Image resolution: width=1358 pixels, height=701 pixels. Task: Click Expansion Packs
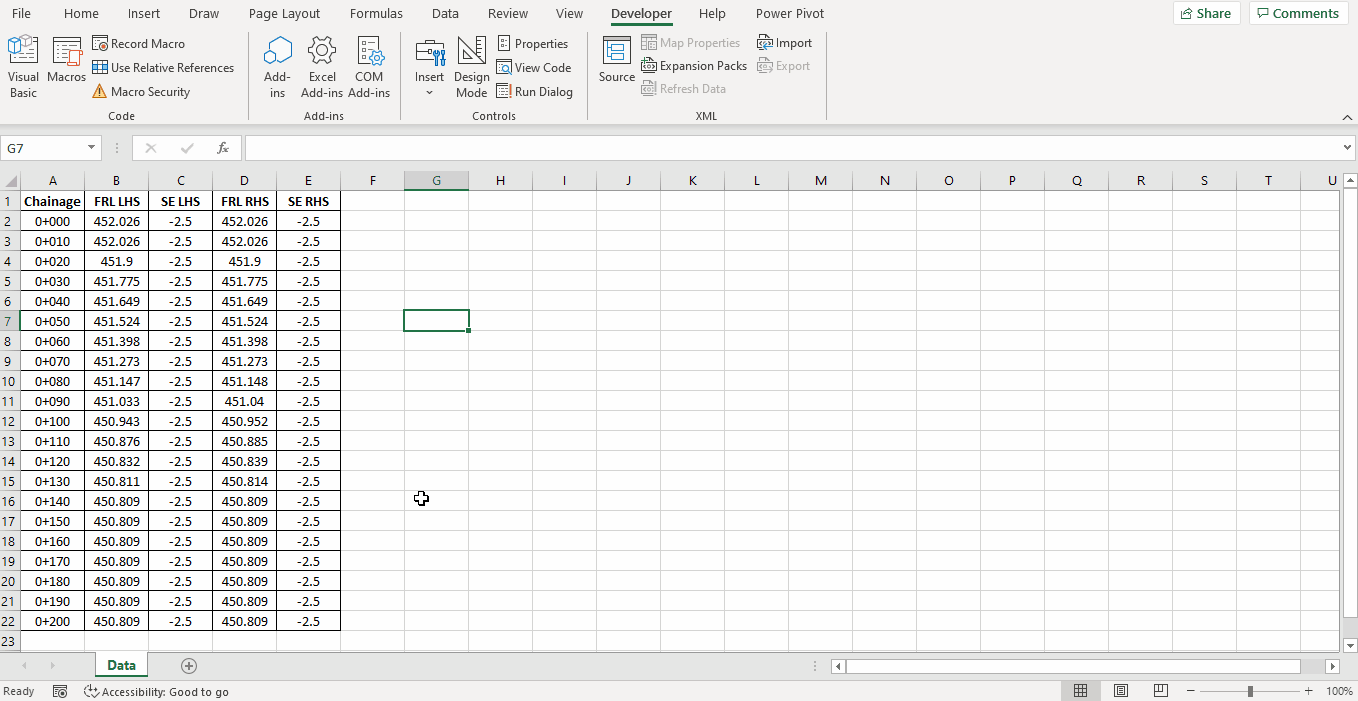(694, 66)
